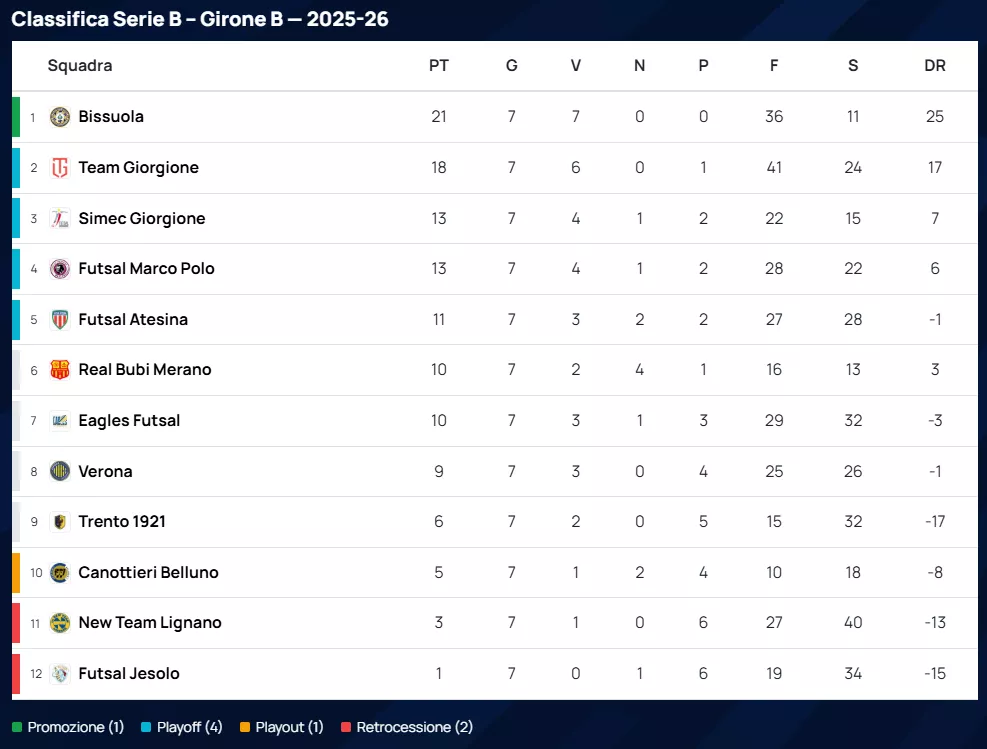Click the Futsal Atesina shield icon
This screenshot has height=749, width=987.
[60, 320]
